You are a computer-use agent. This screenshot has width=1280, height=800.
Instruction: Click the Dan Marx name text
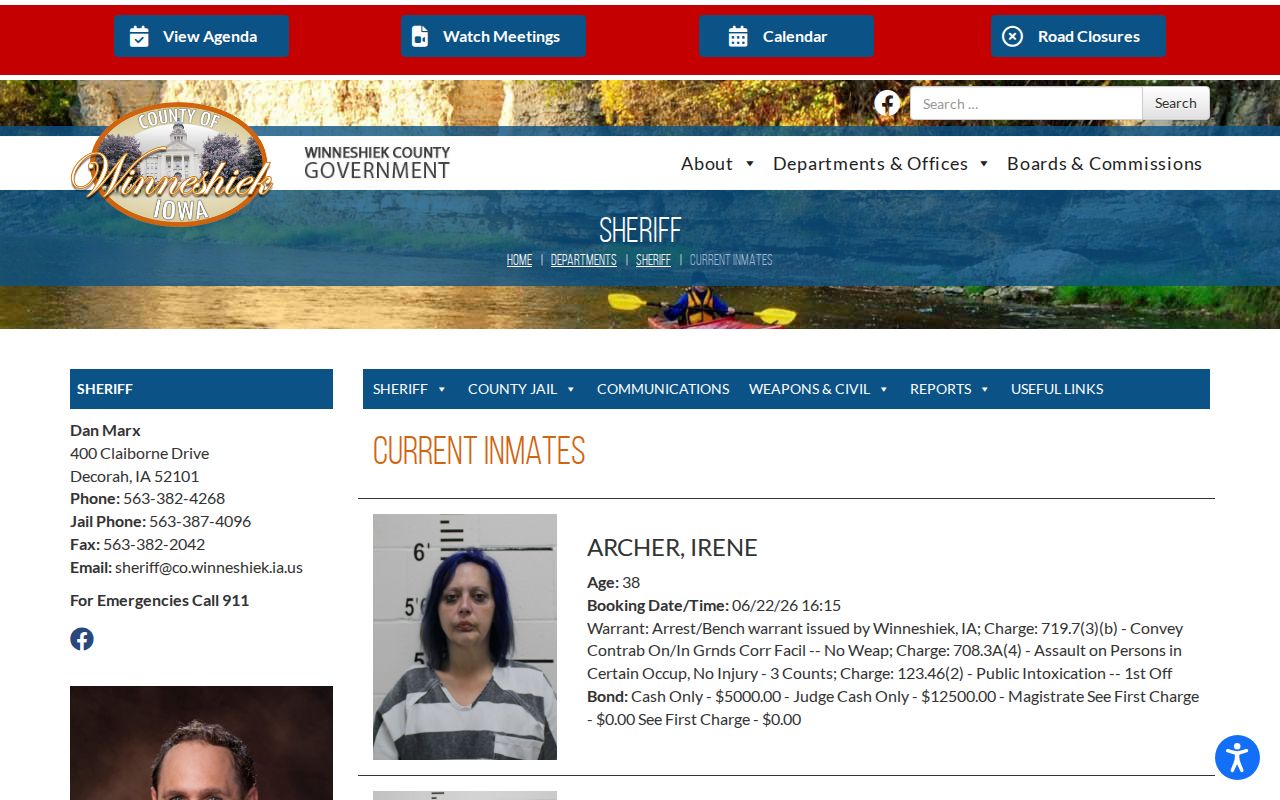pyautogui.click(x=105, y=430)
